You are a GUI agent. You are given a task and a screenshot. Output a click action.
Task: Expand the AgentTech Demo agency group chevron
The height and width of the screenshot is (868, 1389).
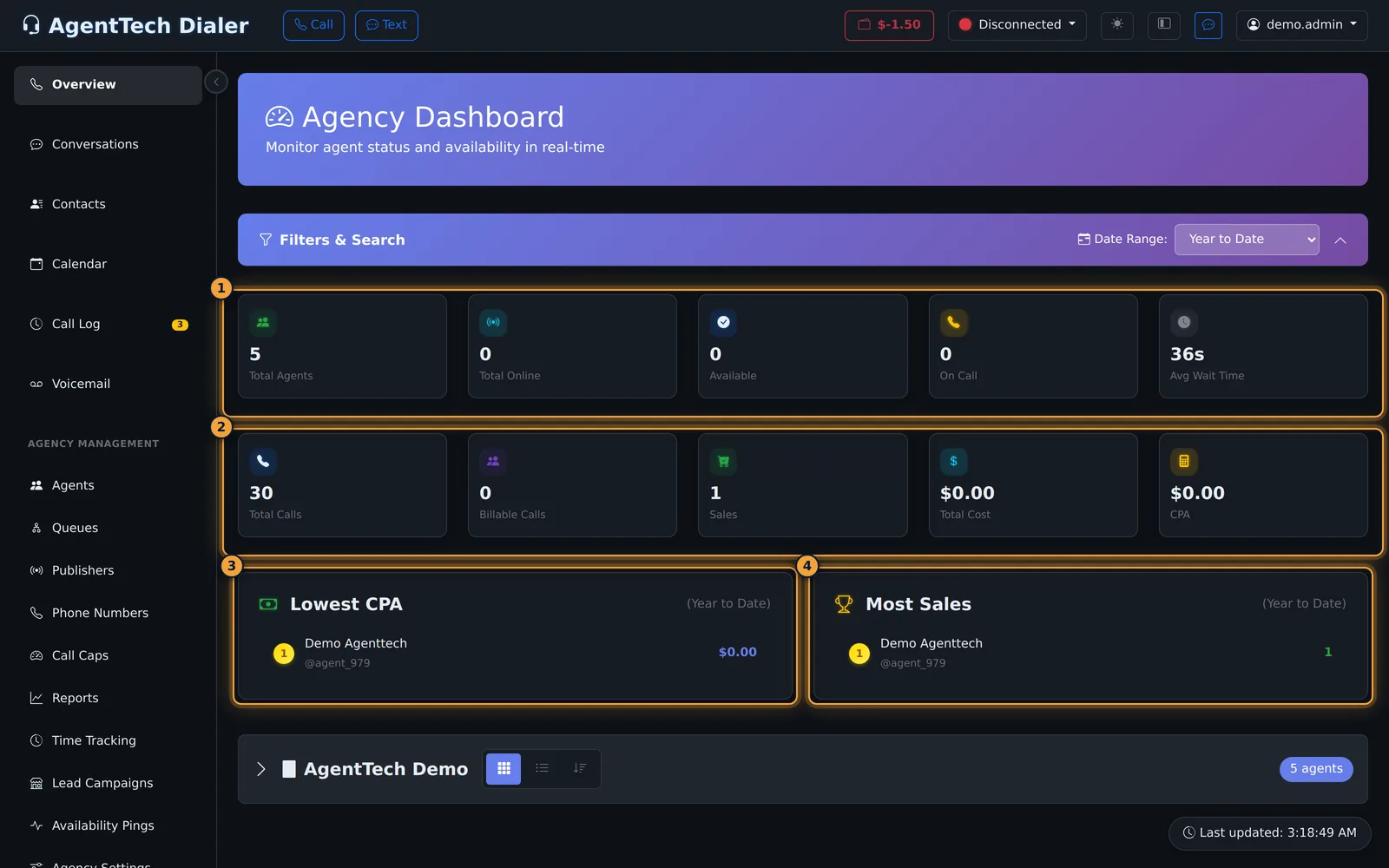click(x=261, y=769)
